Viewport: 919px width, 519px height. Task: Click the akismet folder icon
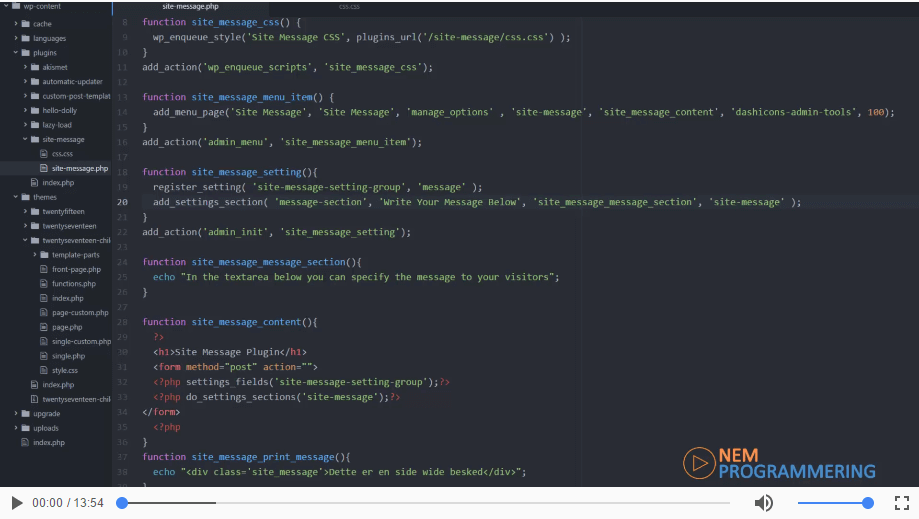(x=35, y=67)
